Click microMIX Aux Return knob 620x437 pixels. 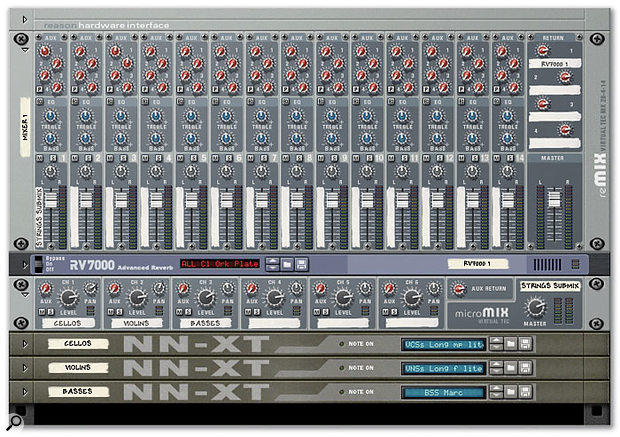click(459, 289)
